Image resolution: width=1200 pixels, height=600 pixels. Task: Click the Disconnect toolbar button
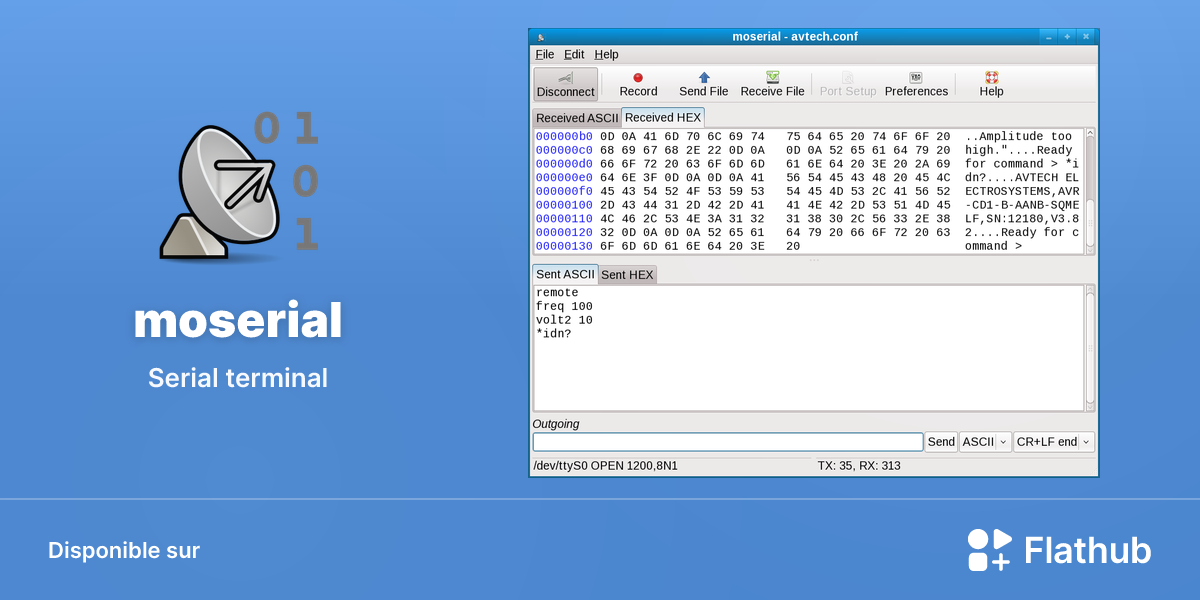(x=566, y=84)
